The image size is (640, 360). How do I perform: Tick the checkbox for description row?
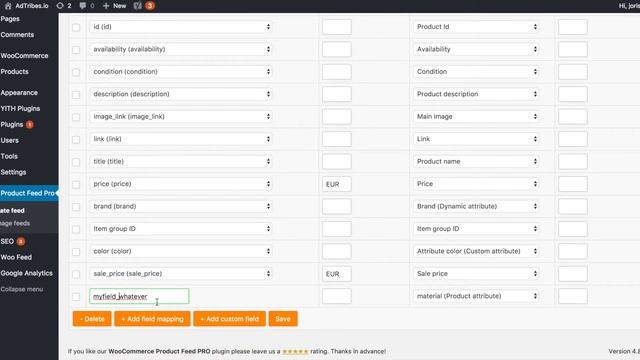pyautogui.click(x=76, y=95)
